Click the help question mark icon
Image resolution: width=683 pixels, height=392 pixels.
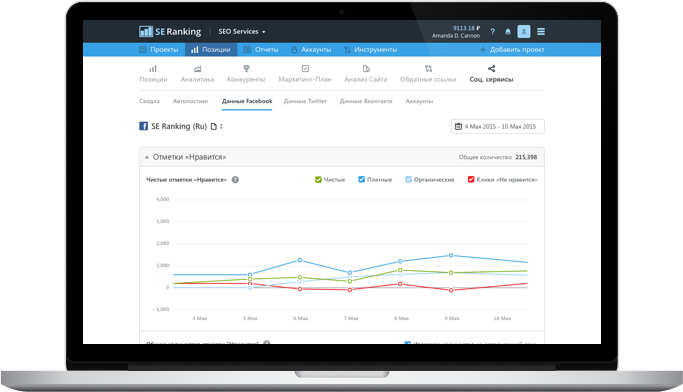(x=492, y=32)
